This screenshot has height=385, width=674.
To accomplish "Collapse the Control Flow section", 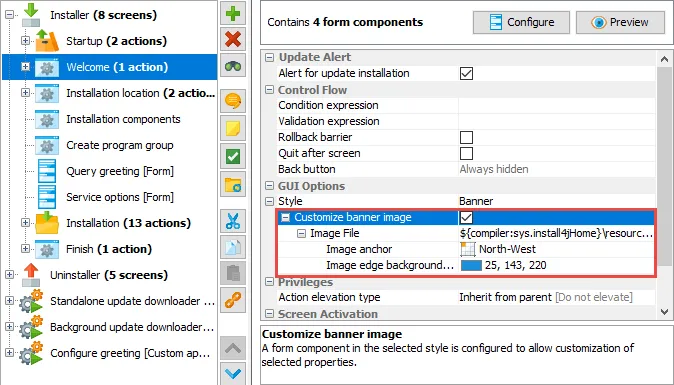I will click(270, 90).
